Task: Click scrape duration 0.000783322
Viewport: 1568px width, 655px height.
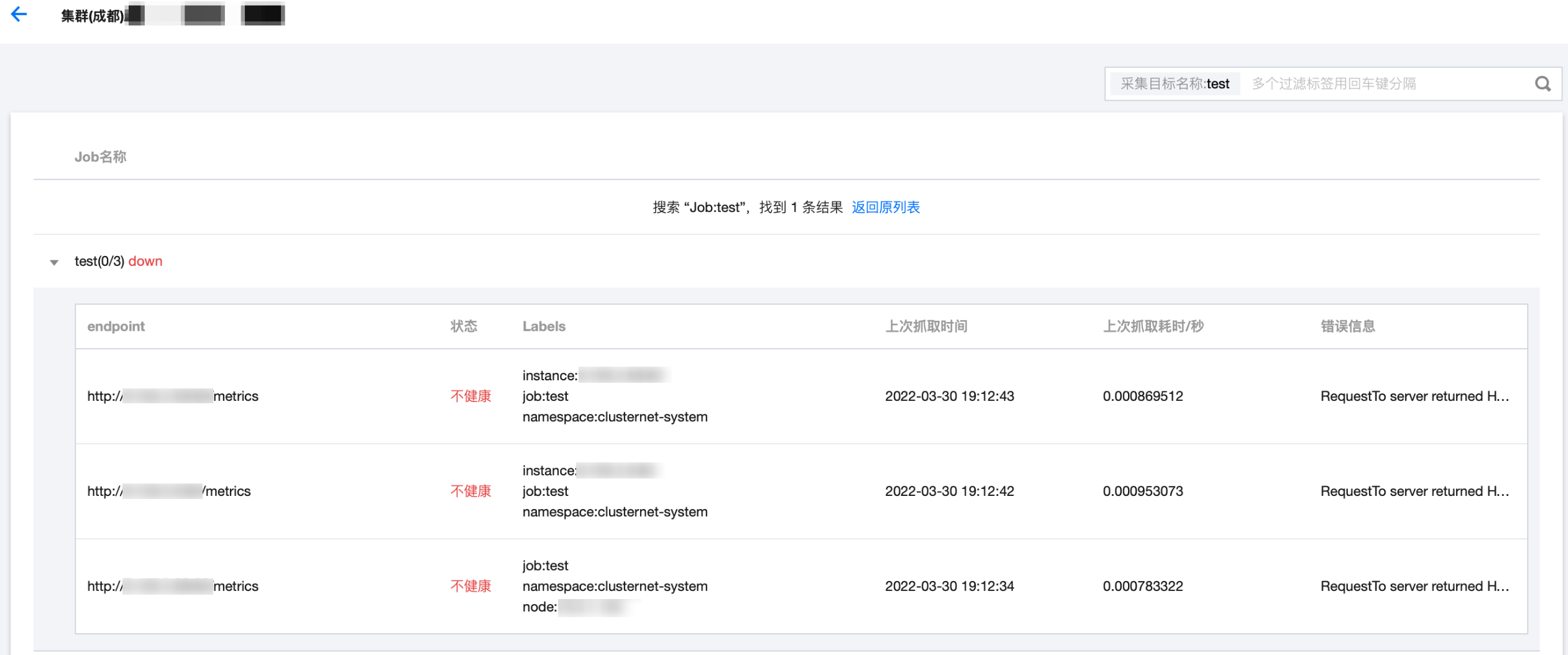Action: (1142, 586)
